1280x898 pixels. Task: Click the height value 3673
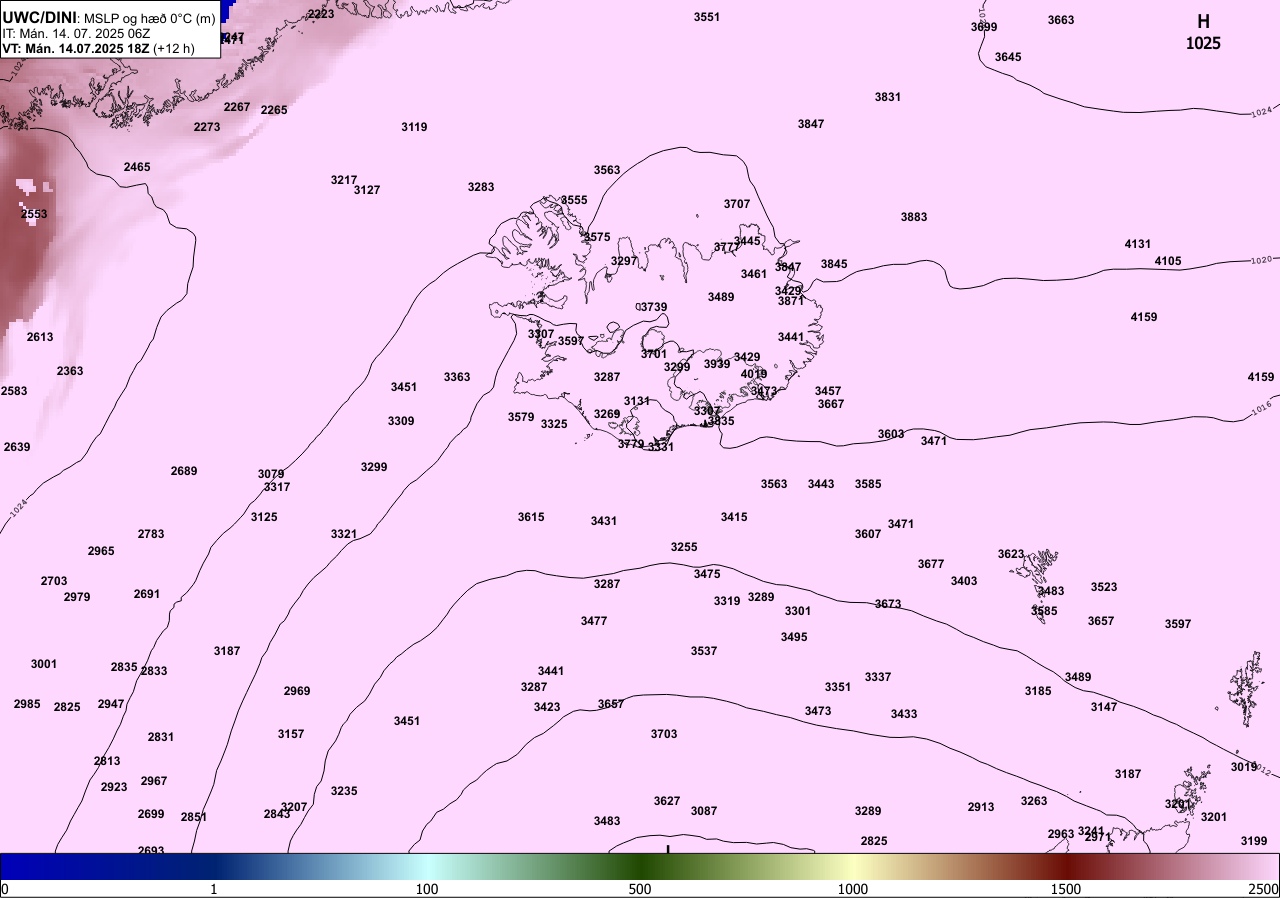[888, 604]
